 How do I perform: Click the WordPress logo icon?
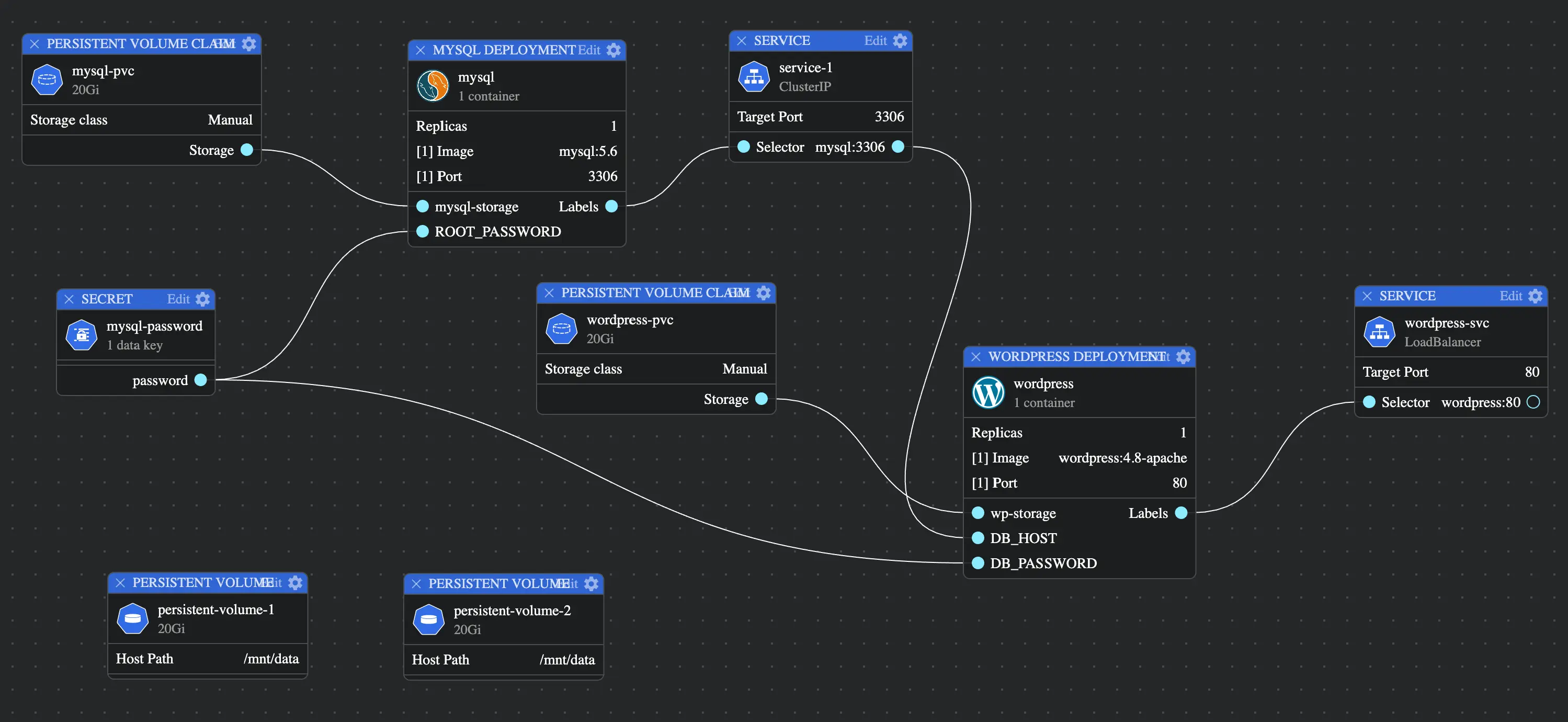pos(988,393)
